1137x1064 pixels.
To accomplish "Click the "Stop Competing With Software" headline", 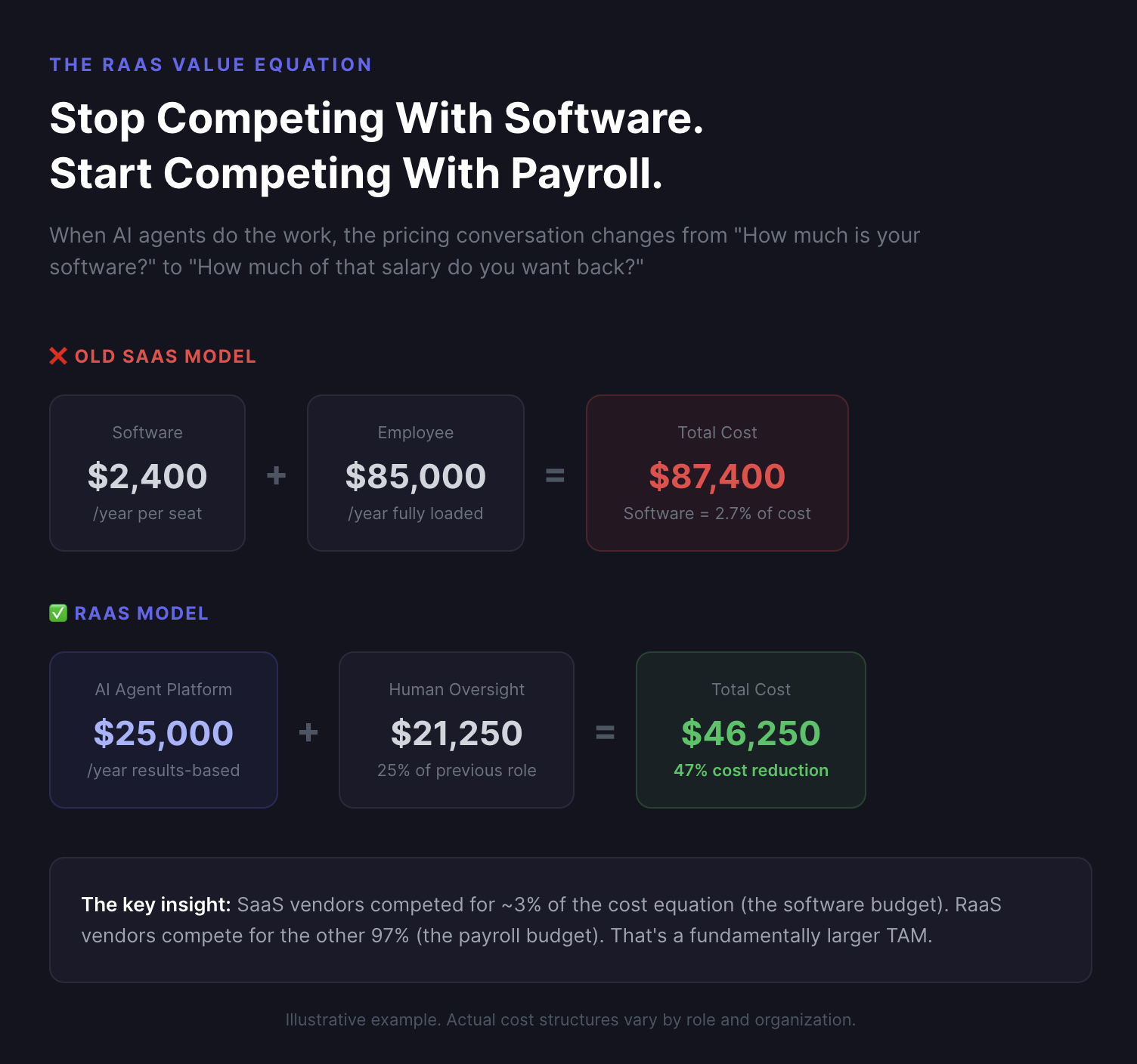I will point(376,119).
